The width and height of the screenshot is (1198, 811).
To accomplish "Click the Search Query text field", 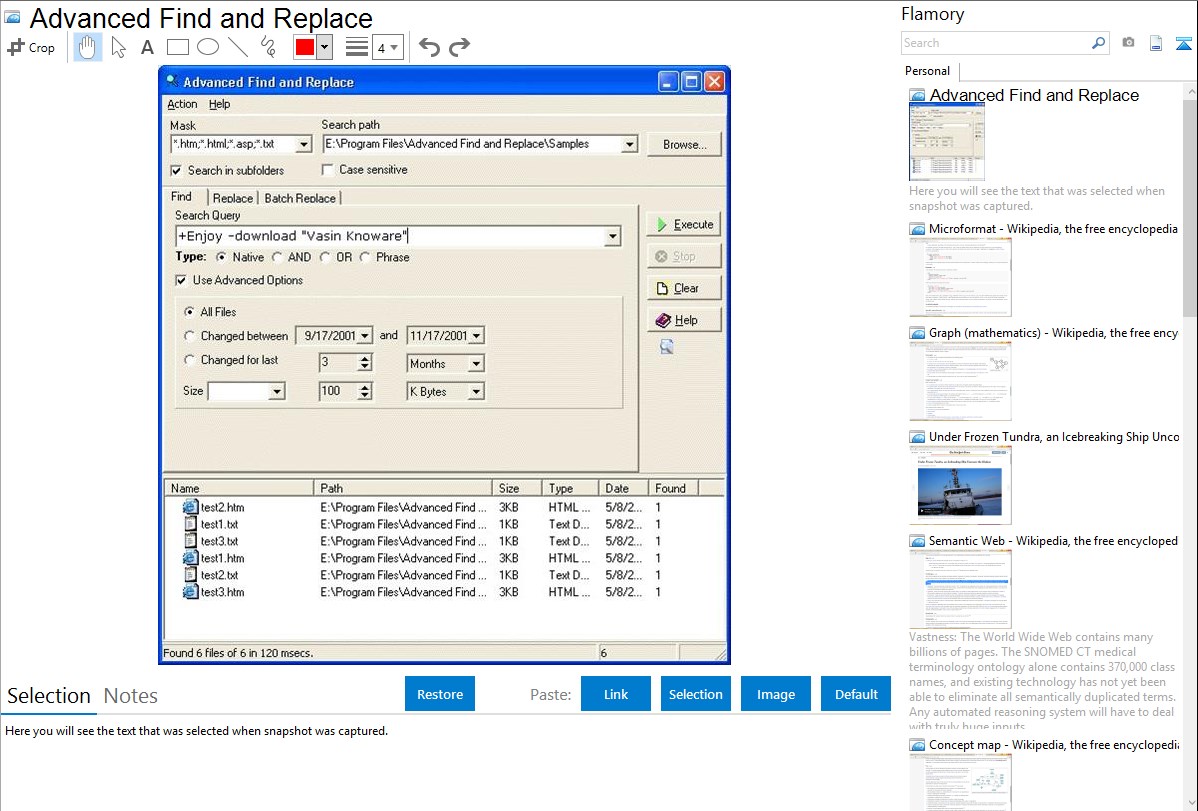I will pos(390,237).
